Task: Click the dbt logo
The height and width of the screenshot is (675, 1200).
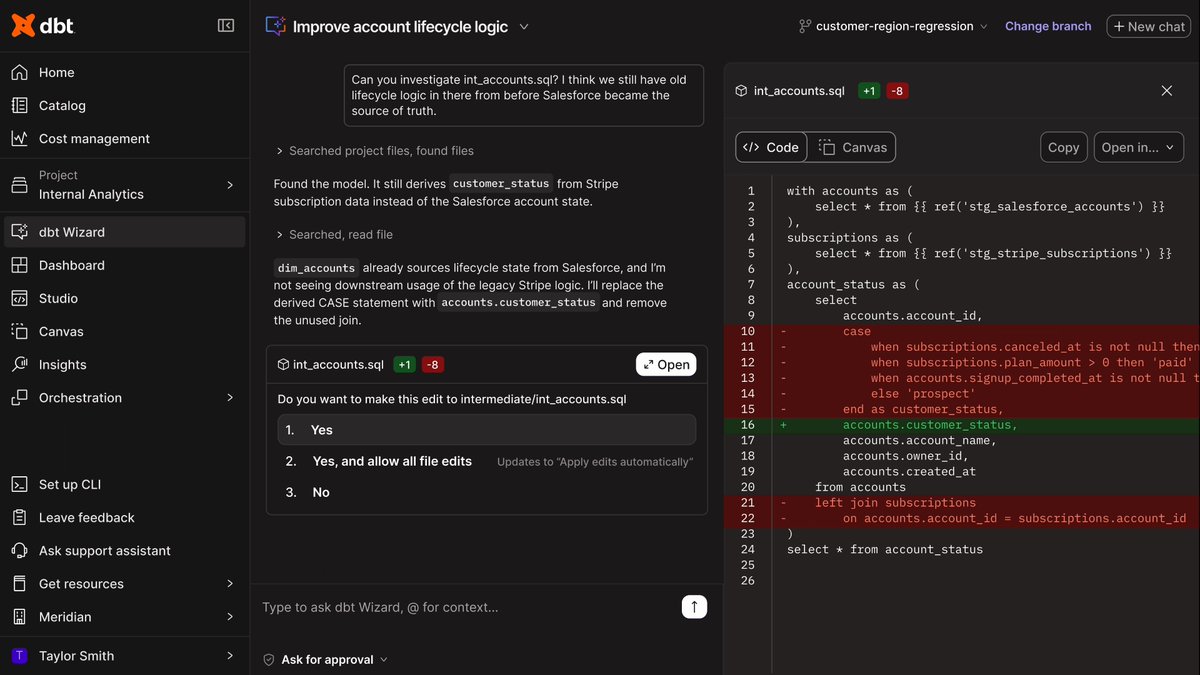Action: [42, 26]
